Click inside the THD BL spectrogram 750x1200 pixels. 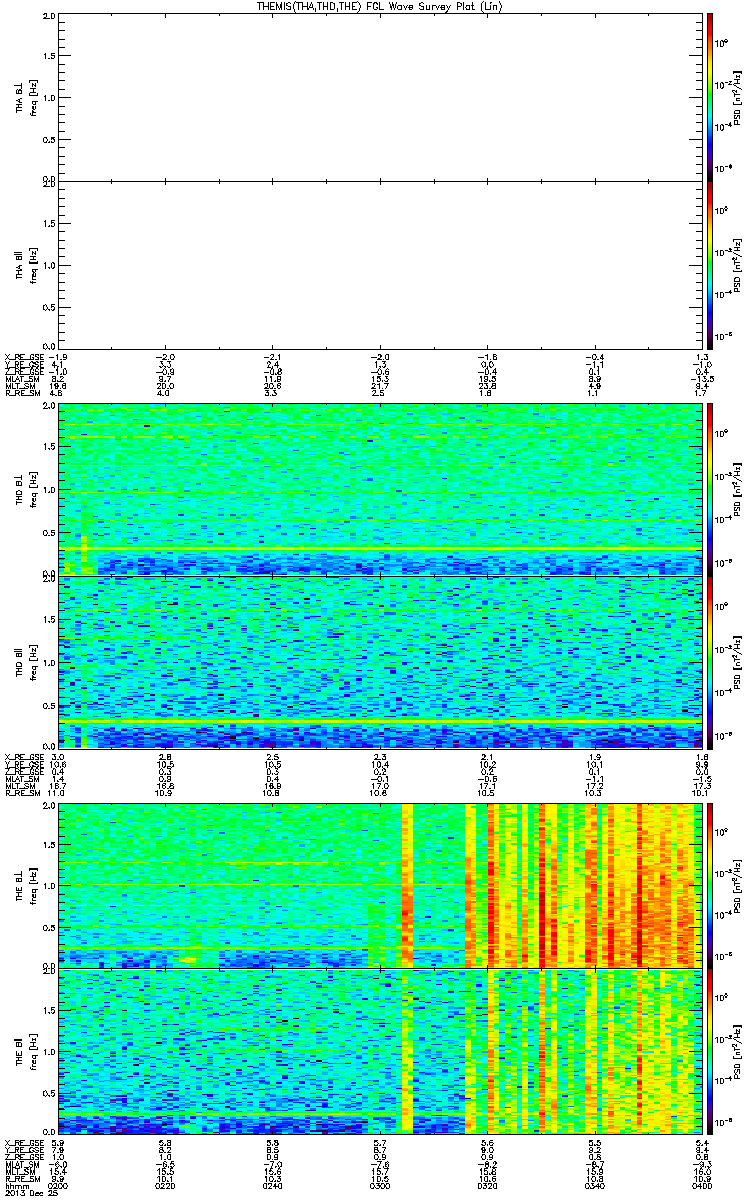tap(380, 489)
